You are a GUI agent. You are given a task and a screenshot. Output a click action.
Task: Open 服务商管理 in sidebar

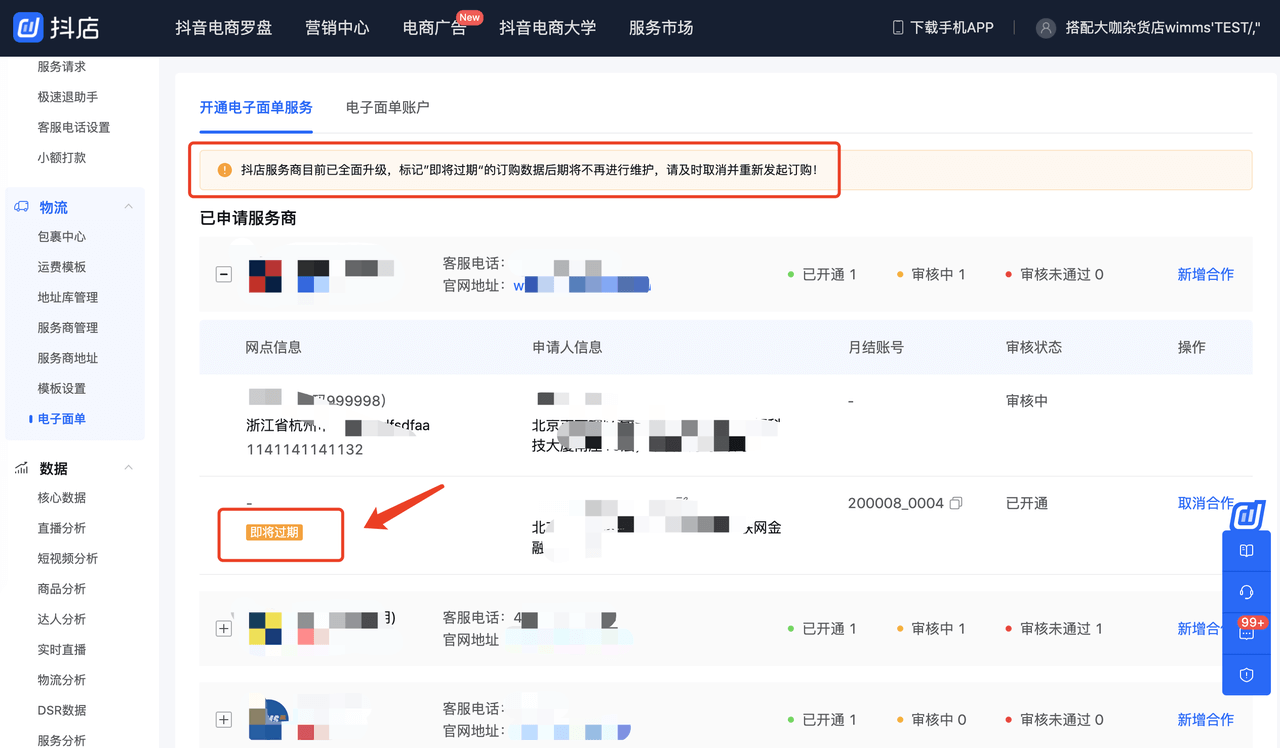pyautogui.click(x=68, y=328)
